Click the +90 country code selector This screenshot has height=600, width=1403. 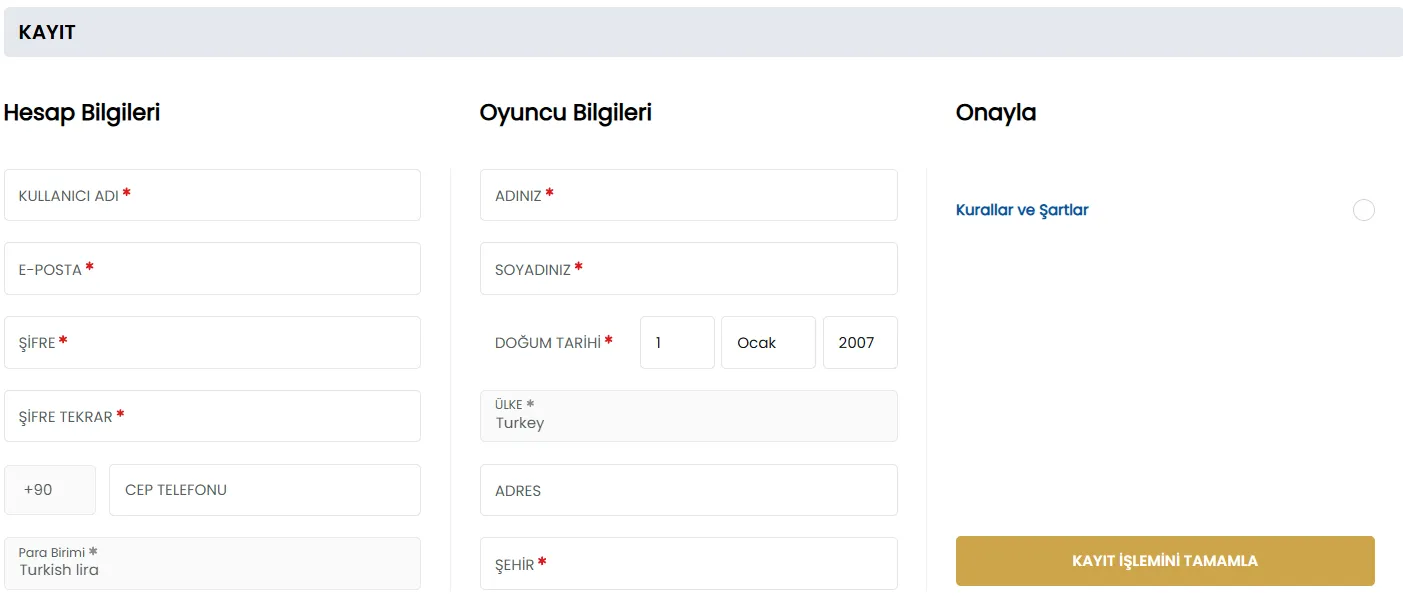(x=50, y=489)
